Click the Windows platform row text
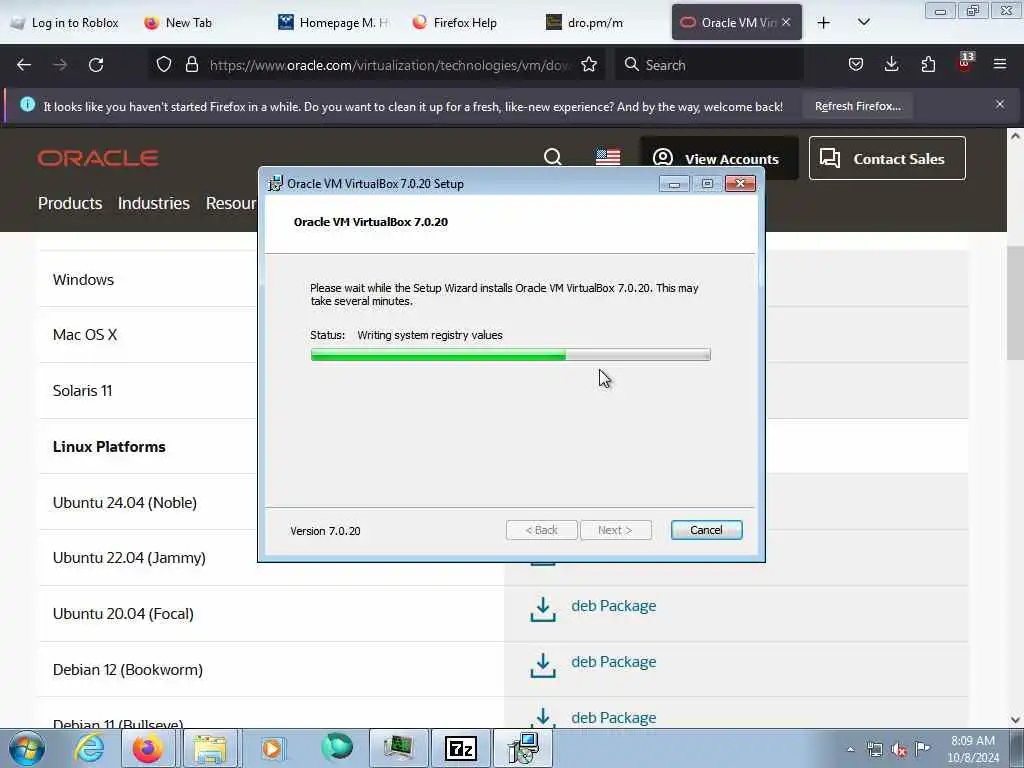Screen dimensions: 1024x768 tap(83, 280)
